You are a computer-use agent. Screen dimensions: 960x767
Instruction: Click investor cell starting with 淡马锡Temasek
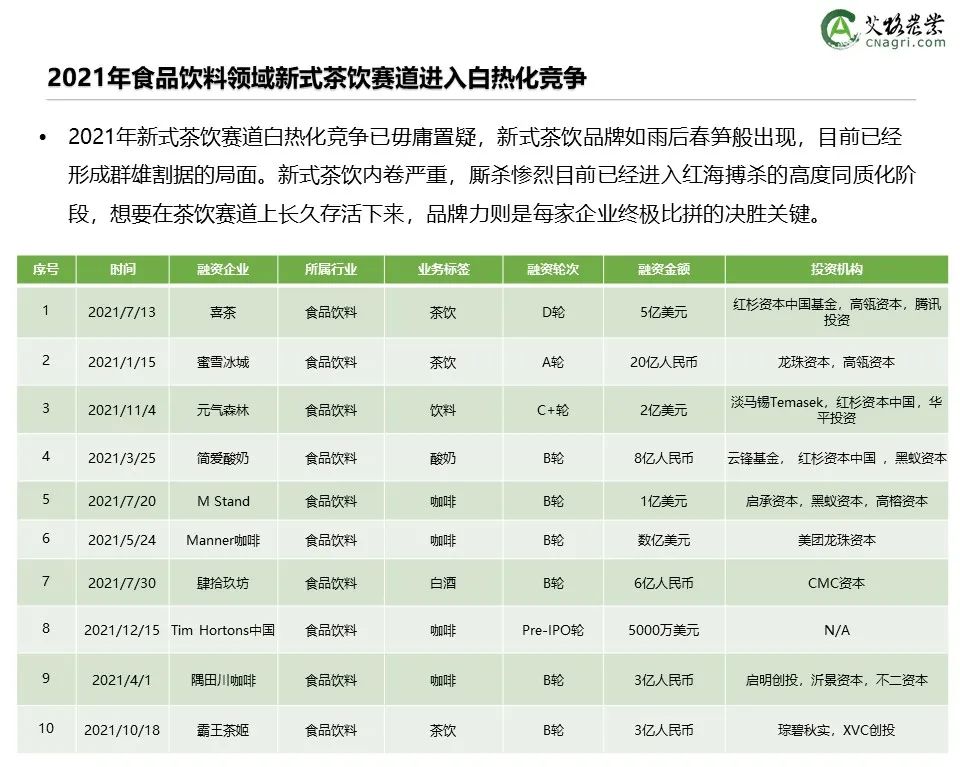tap(836, 410)
